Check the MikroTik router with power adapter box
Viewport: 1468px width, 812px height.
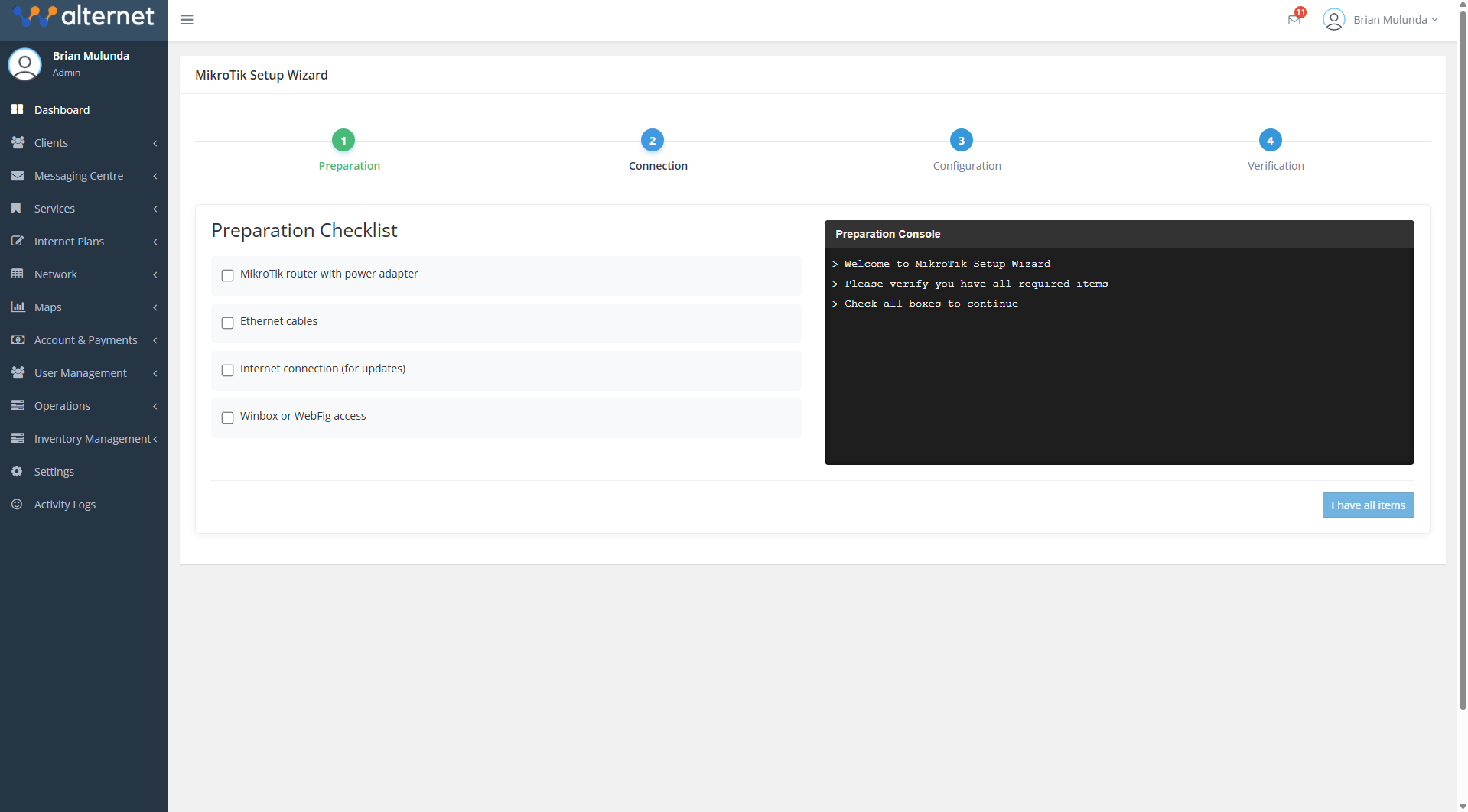tap(227, 275)
